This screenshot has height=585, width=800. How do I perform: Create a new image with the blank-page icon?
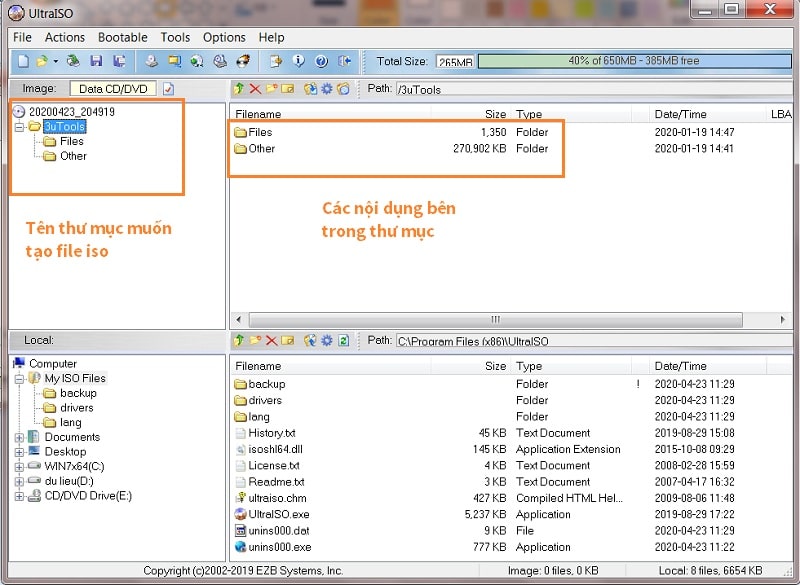click(x=23, y=61)
